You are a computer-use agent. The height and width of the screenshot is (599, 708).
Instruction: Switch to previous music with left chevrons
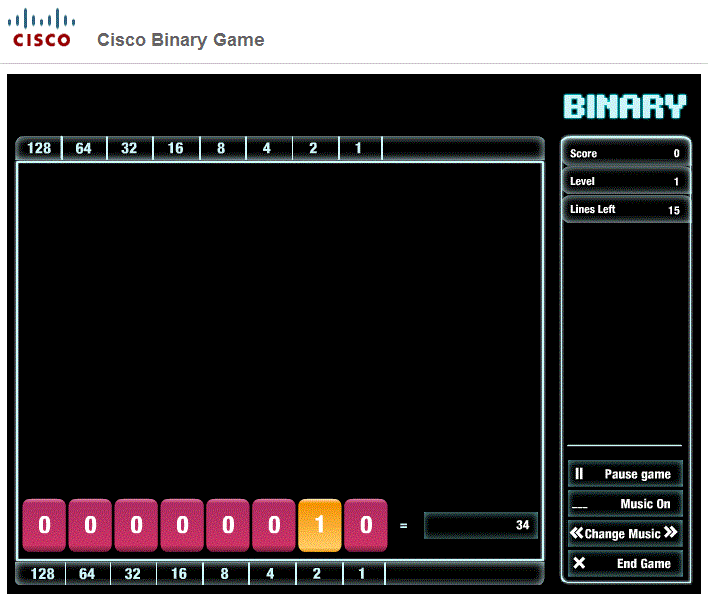577,533
